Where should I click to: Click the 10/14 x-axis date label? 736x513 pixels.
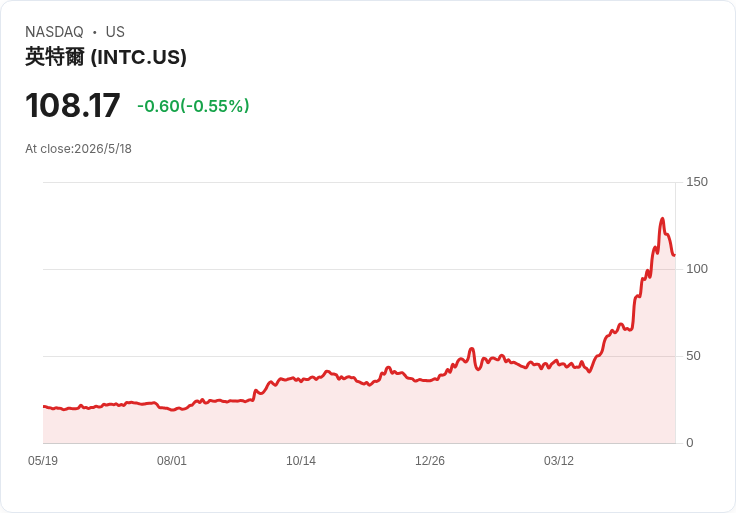[301, 460]
